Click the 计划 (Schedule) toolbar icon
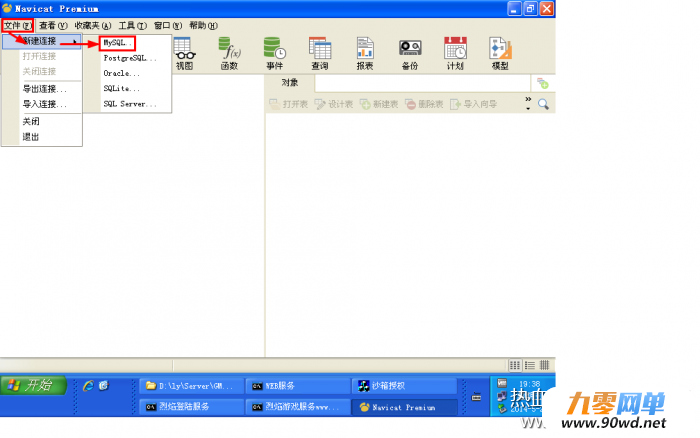This screenshot has width=700, height=438. click(x=455, y=54)
